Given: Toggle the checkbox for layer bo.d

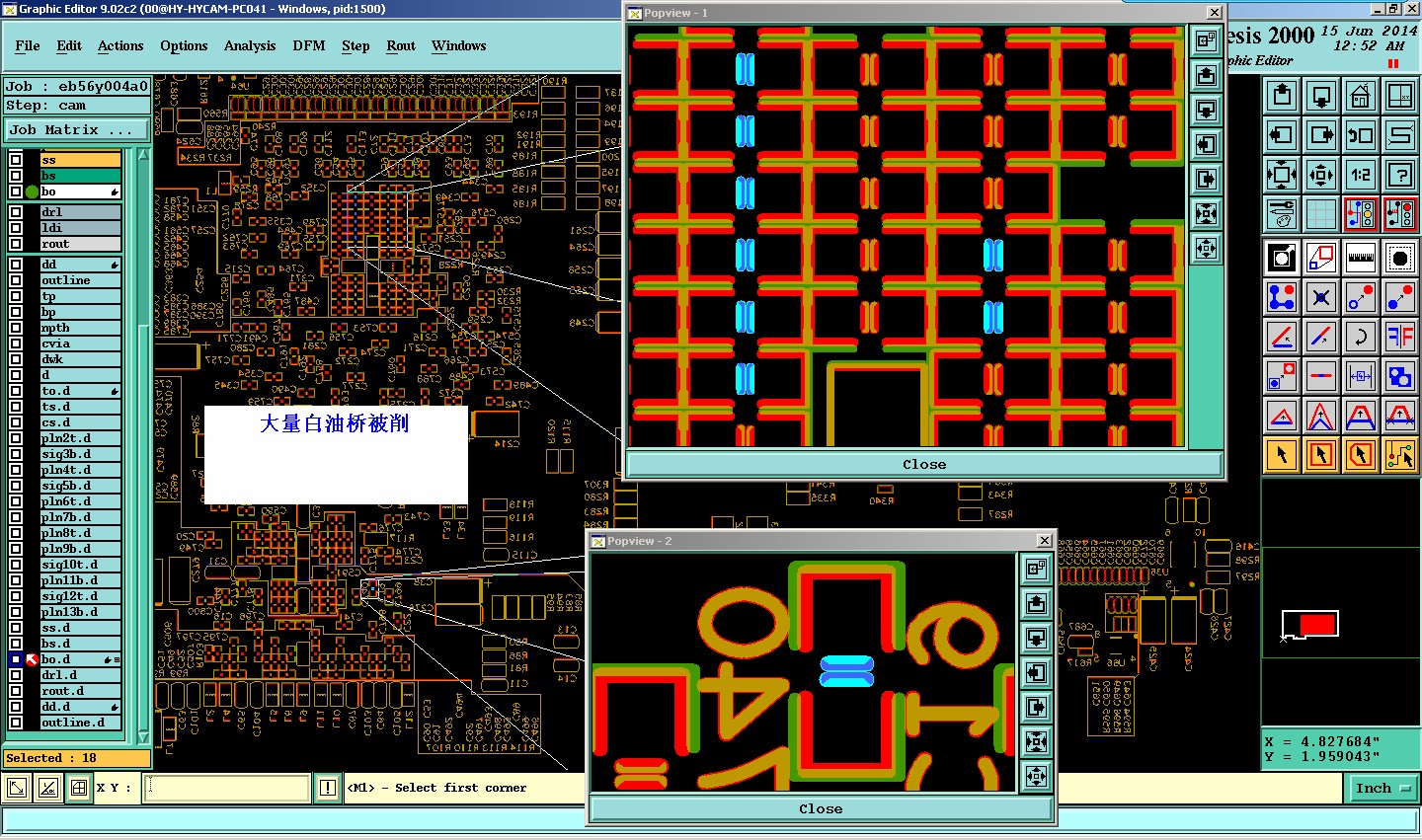Looking at the screenshot, I should click(16, 659).
